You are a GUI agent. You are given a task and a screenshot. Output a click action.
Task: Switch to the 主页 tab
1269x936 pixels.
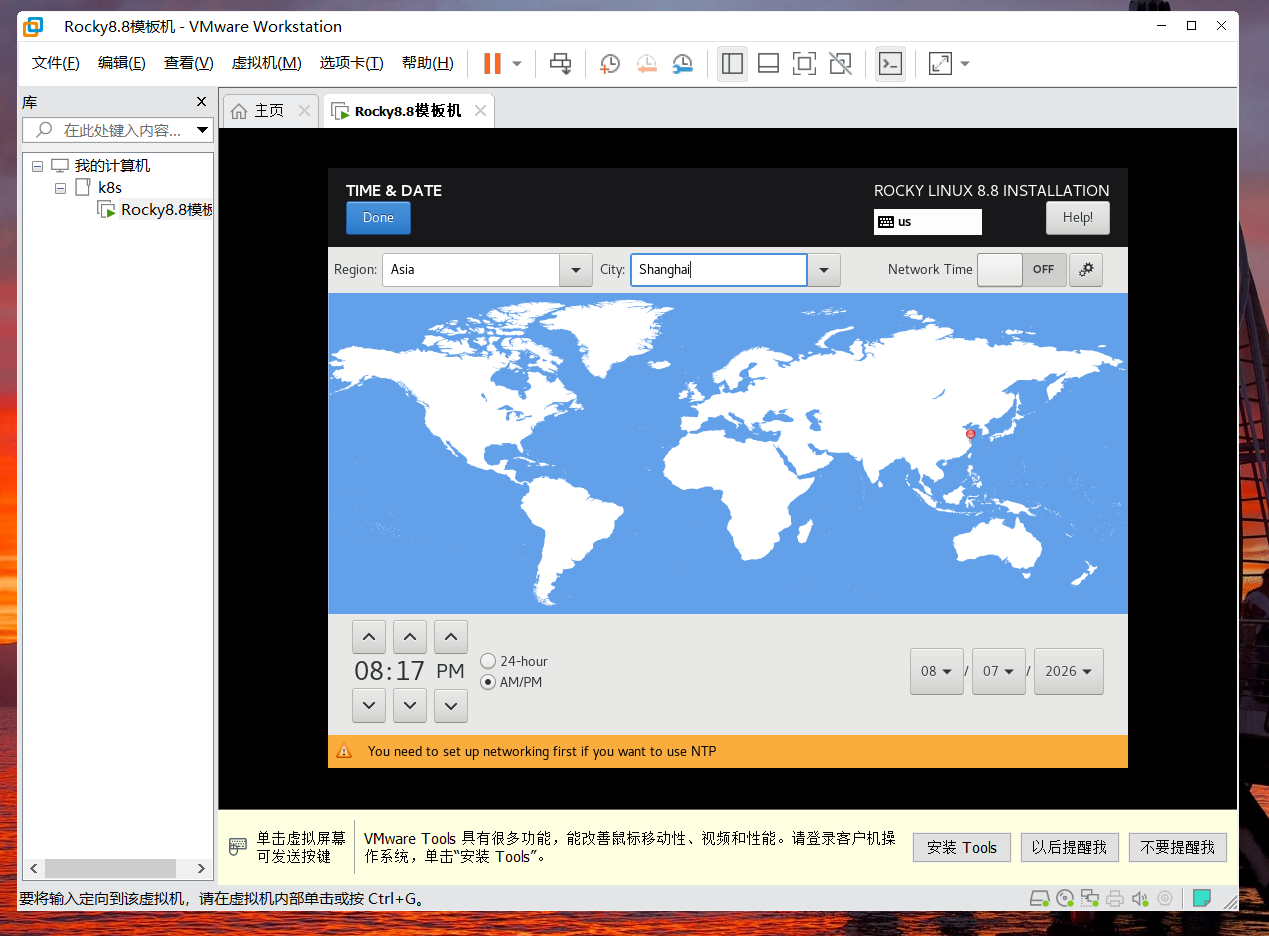(x=269, y=111)
